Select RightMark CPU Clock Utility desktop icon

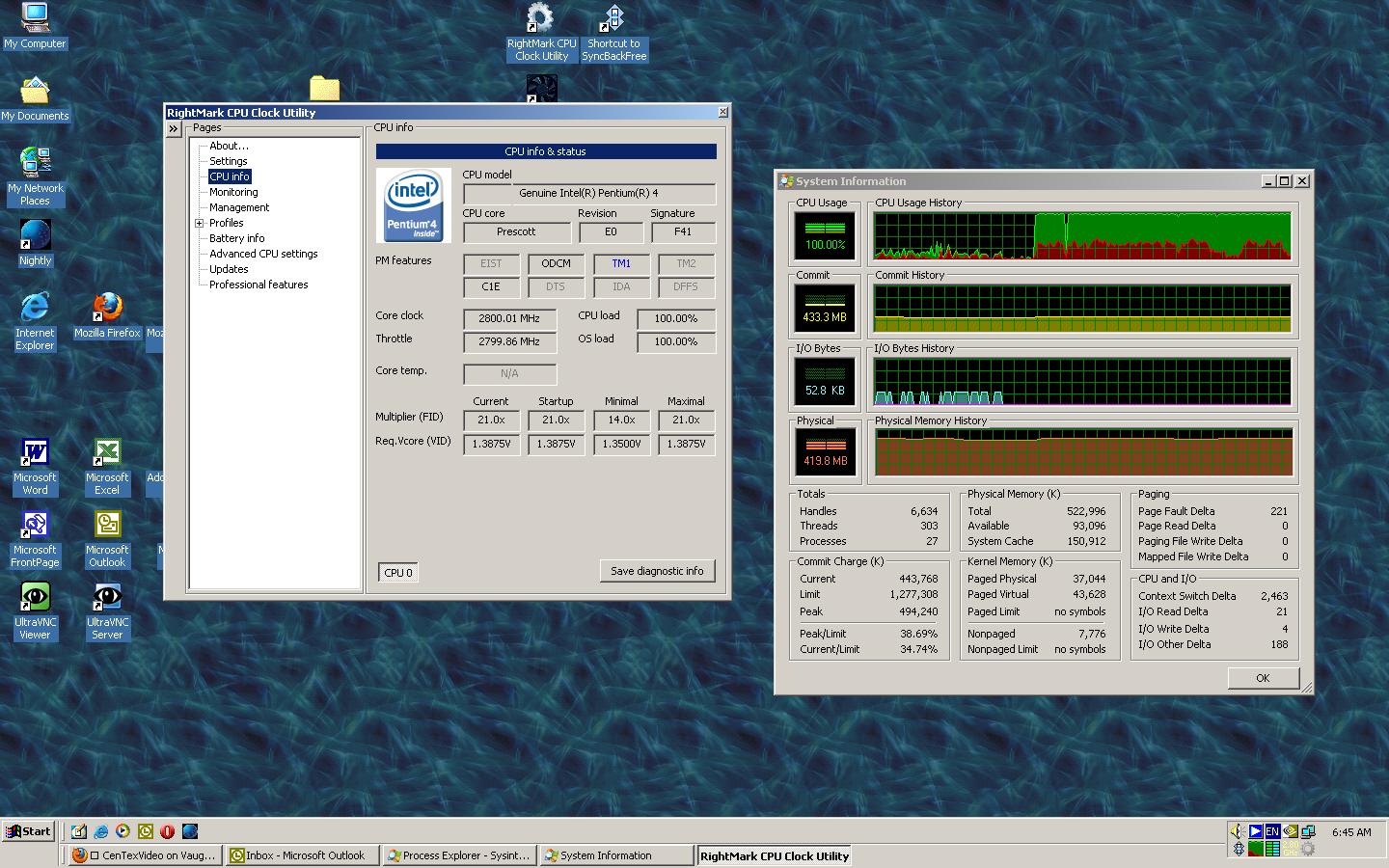(541, 33)
